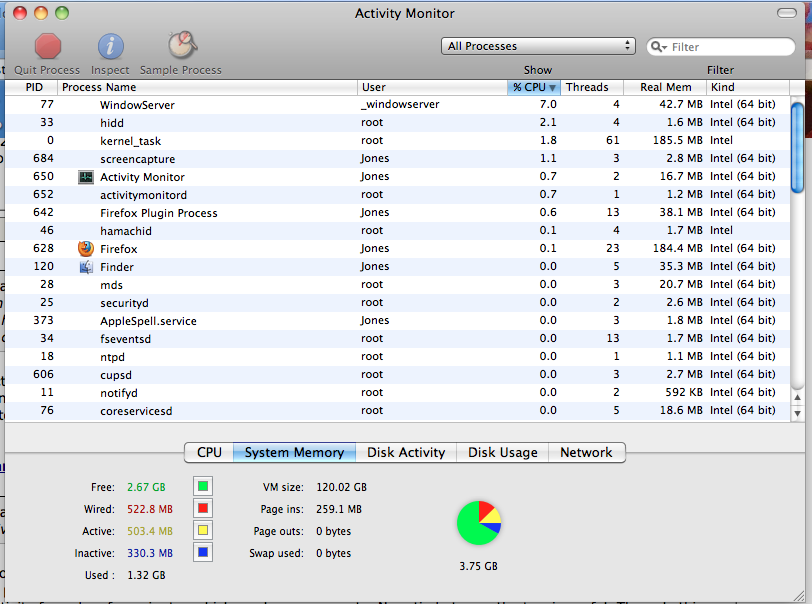Click the 330.3 MB Inactive value
812x604 pixels.
(x=150, y=553)
